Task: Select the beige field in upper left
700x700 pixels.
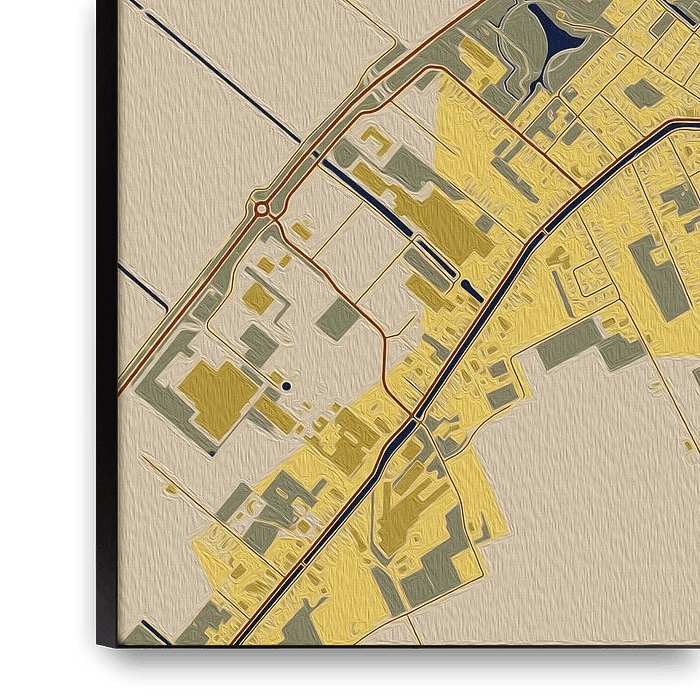Action: coord(200,150)
